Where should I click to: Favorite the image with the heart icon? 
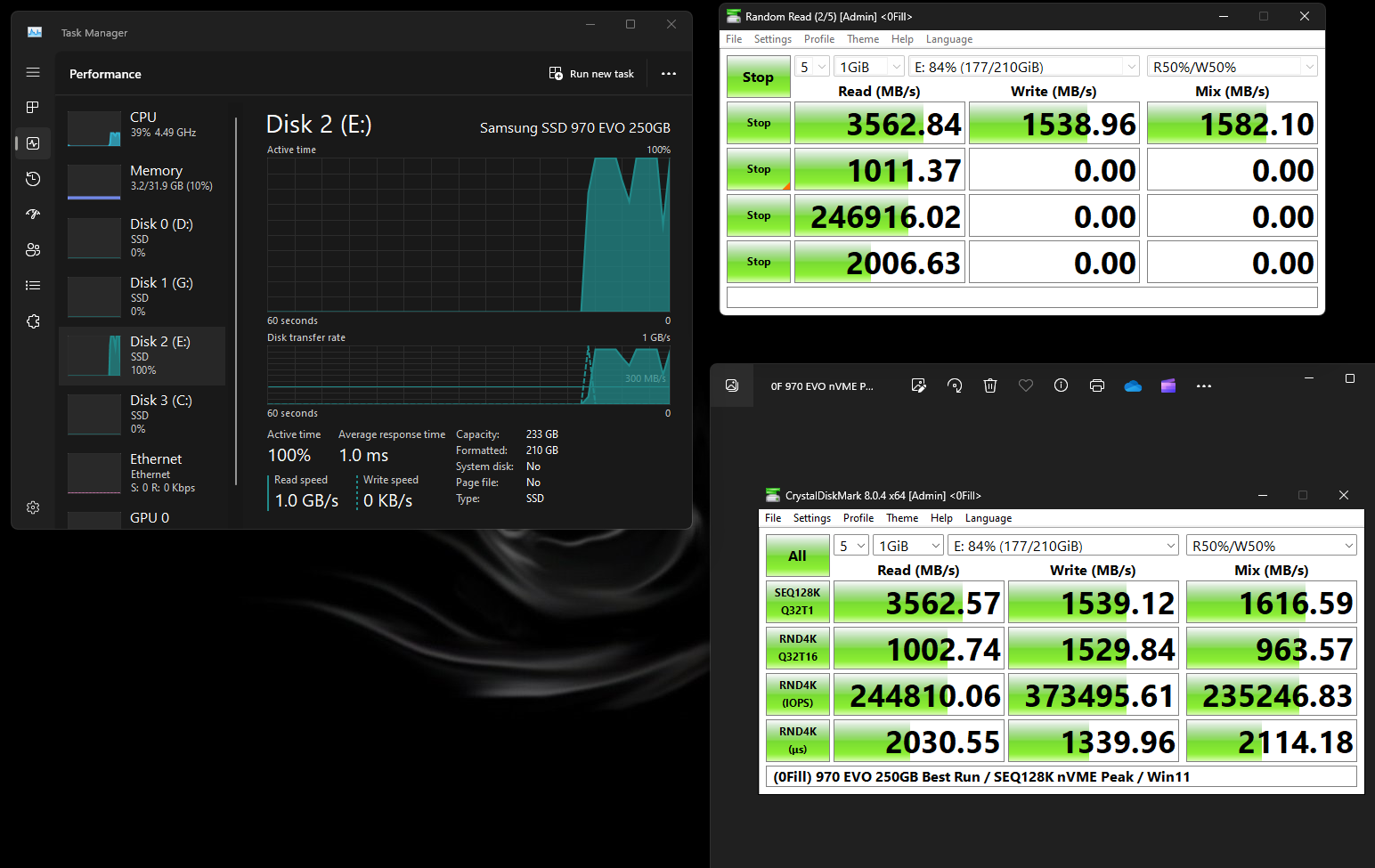1026,385
